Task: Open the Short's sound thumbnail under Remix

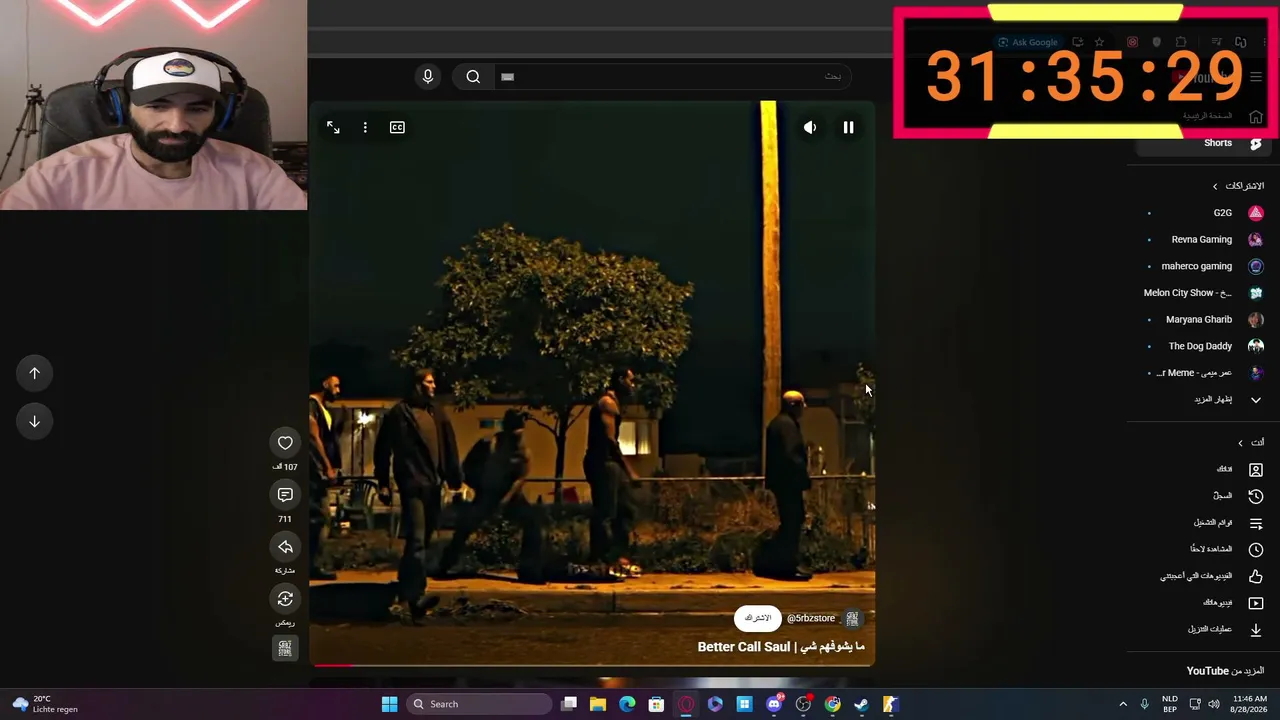Action: [x=285, y=648]
